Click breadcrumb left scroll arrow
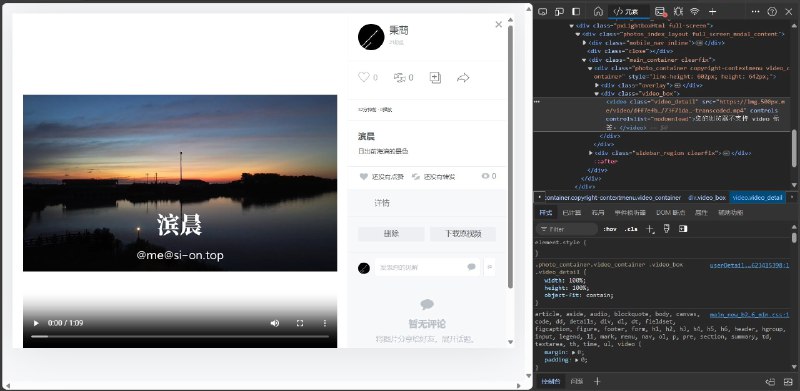Image resolution: width=800 pixels, height=391 pixels. coord(539,197)
